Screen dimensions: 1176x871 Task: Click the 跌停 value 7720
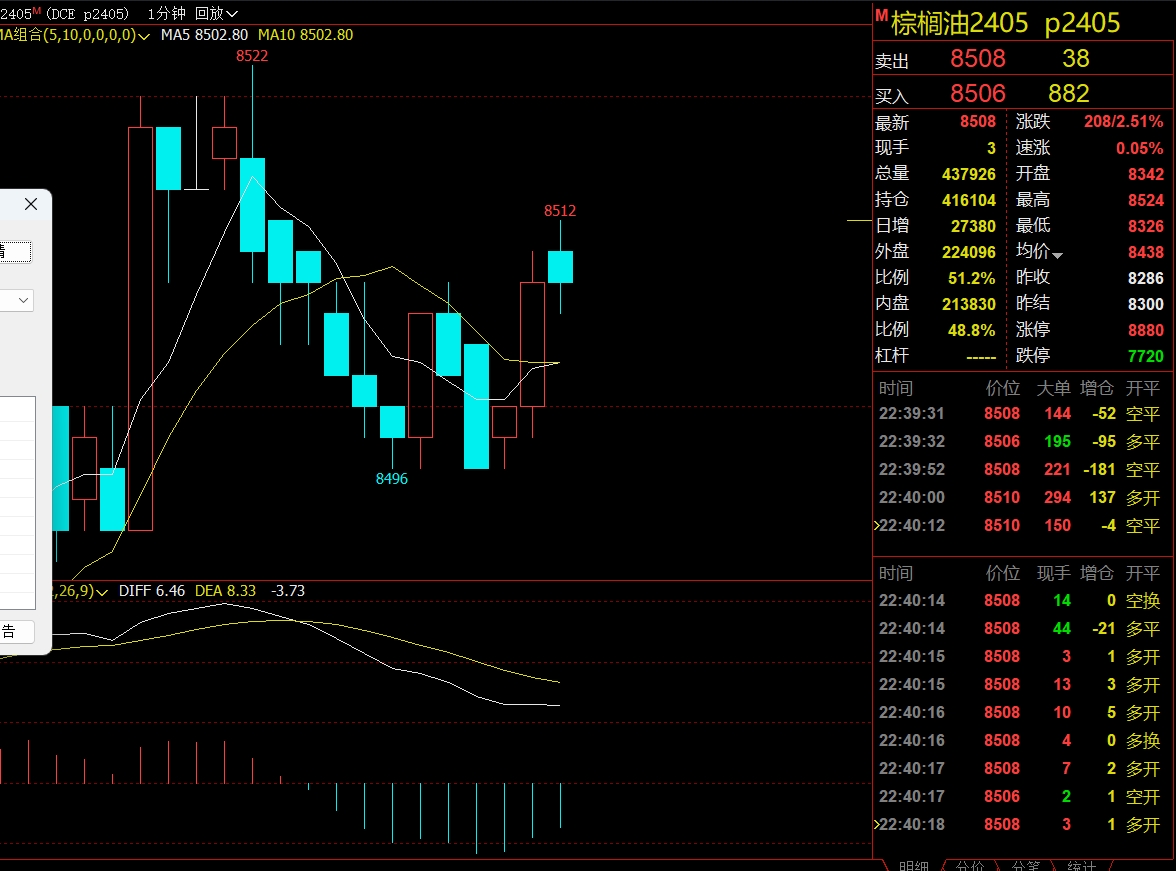[x=1145, y=356]
